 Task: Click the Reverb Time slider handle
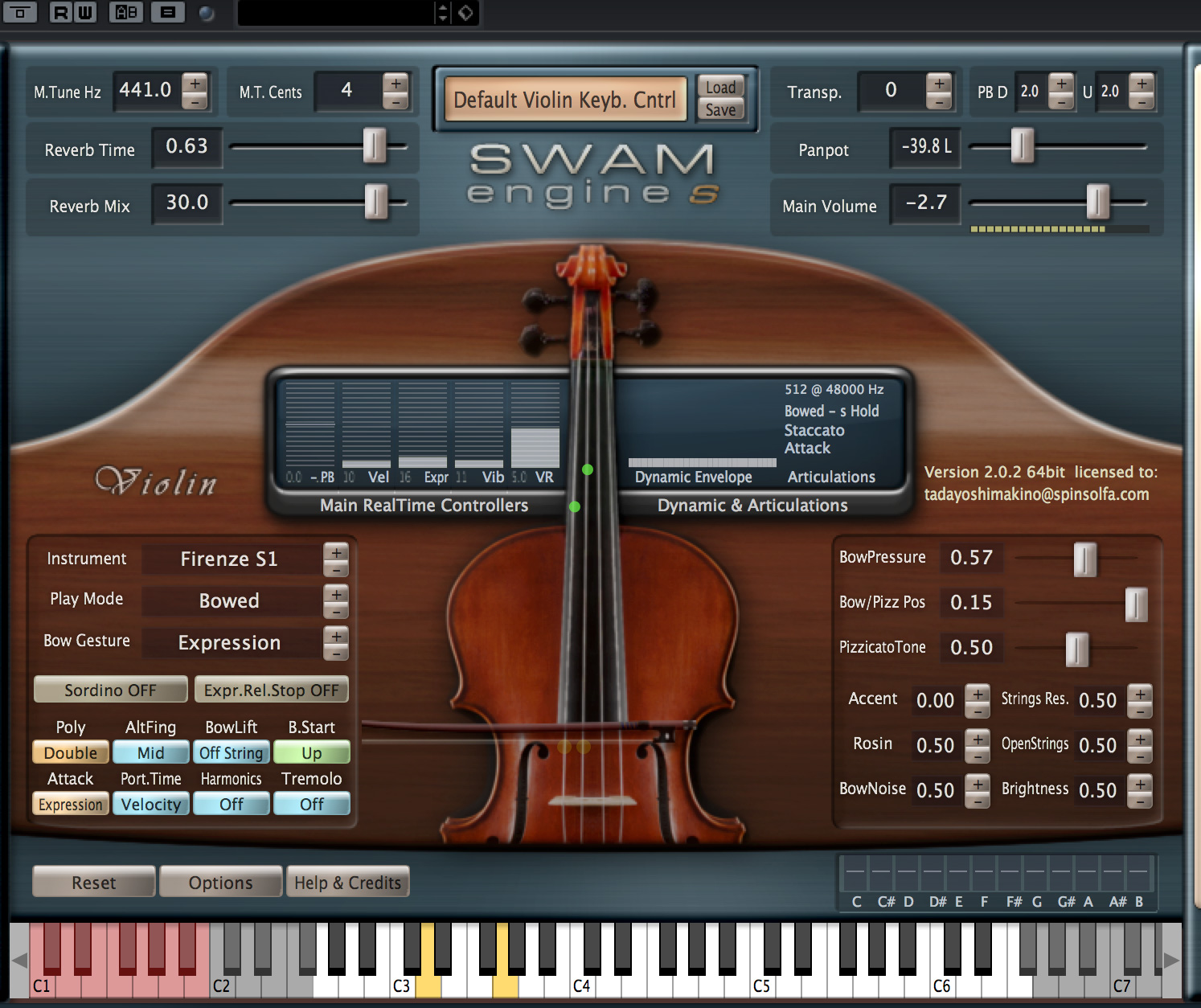tap(375, 145)
